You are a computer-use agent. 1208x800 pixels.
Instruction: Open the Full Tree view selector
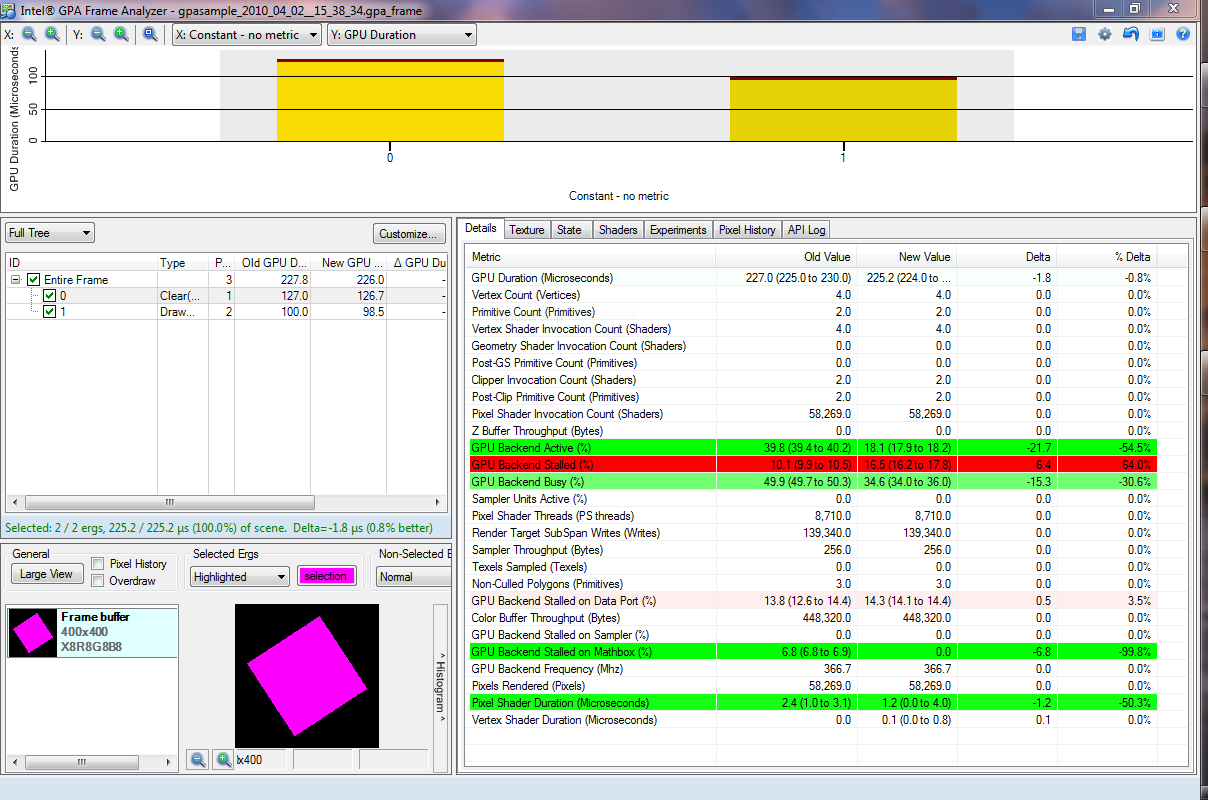49,231
